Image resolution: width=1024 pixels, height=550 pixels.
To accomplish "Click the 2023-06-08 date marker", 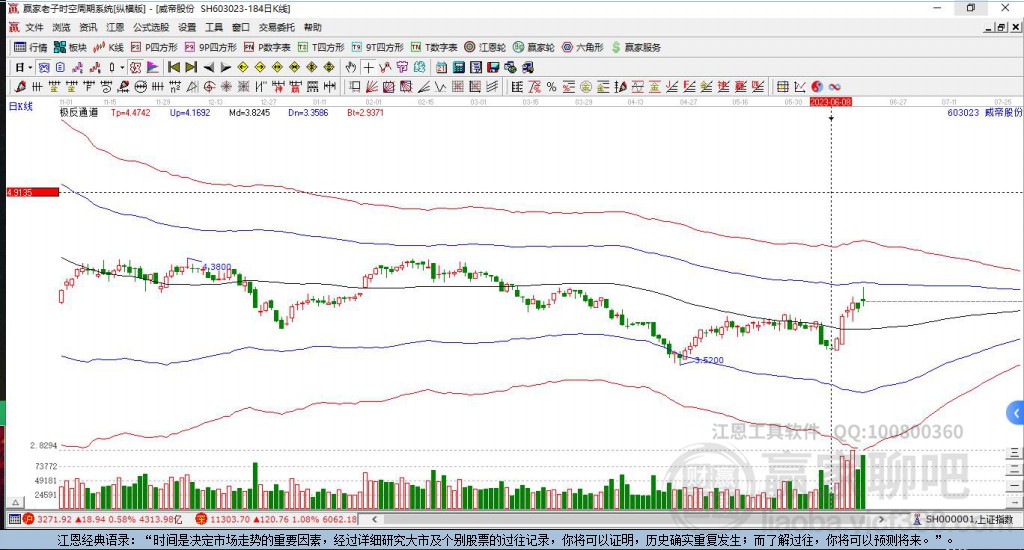I will (x=831, y=102).
